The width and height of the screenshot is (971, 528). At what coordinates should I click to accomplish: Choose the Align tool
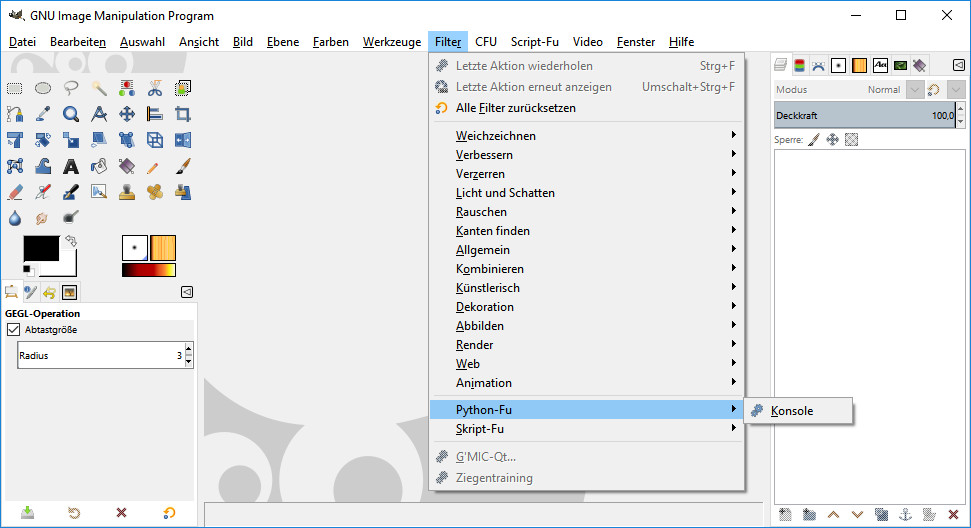(x=155, y=114)
